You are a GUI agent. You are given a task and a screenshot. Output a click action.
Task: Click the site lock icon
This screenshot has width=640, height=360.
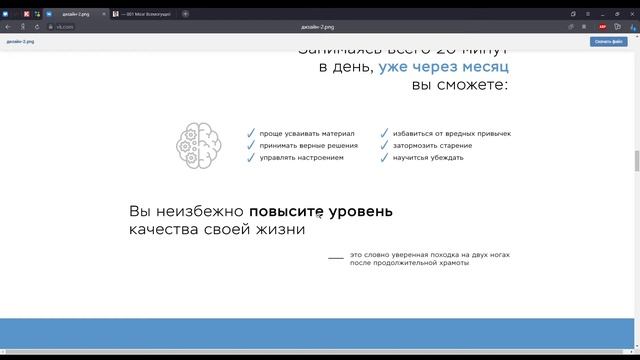click(51, 27)
